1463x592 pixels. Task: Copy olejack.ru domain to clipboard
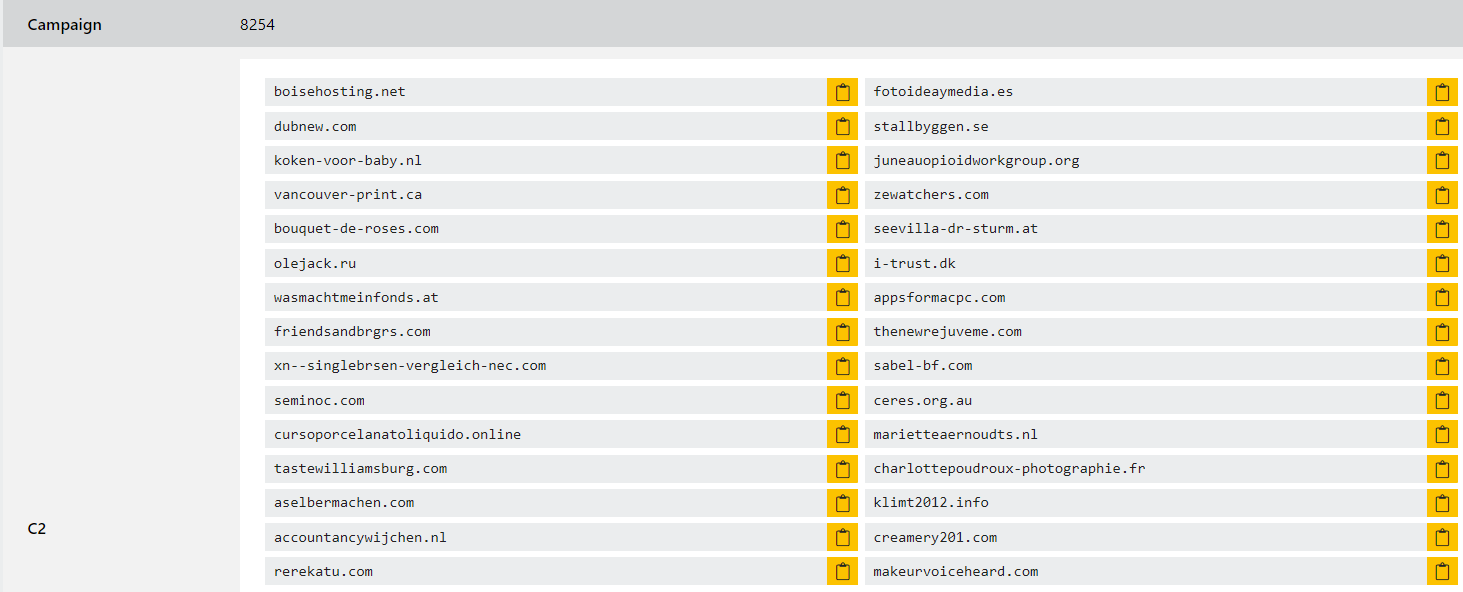tap(842, 264)
